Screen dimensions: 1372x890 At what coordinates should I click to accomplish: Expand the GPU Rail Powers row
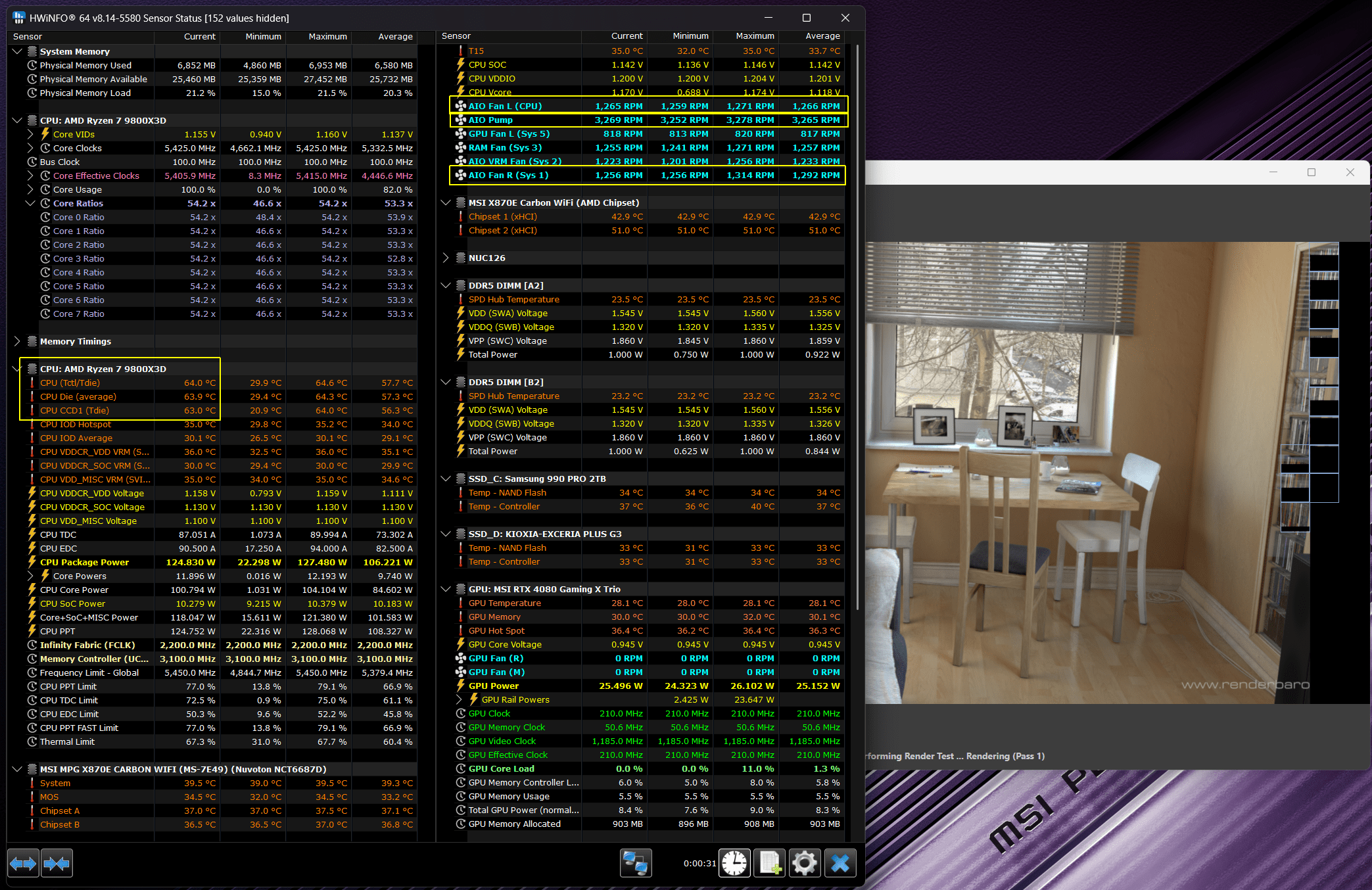460,699
